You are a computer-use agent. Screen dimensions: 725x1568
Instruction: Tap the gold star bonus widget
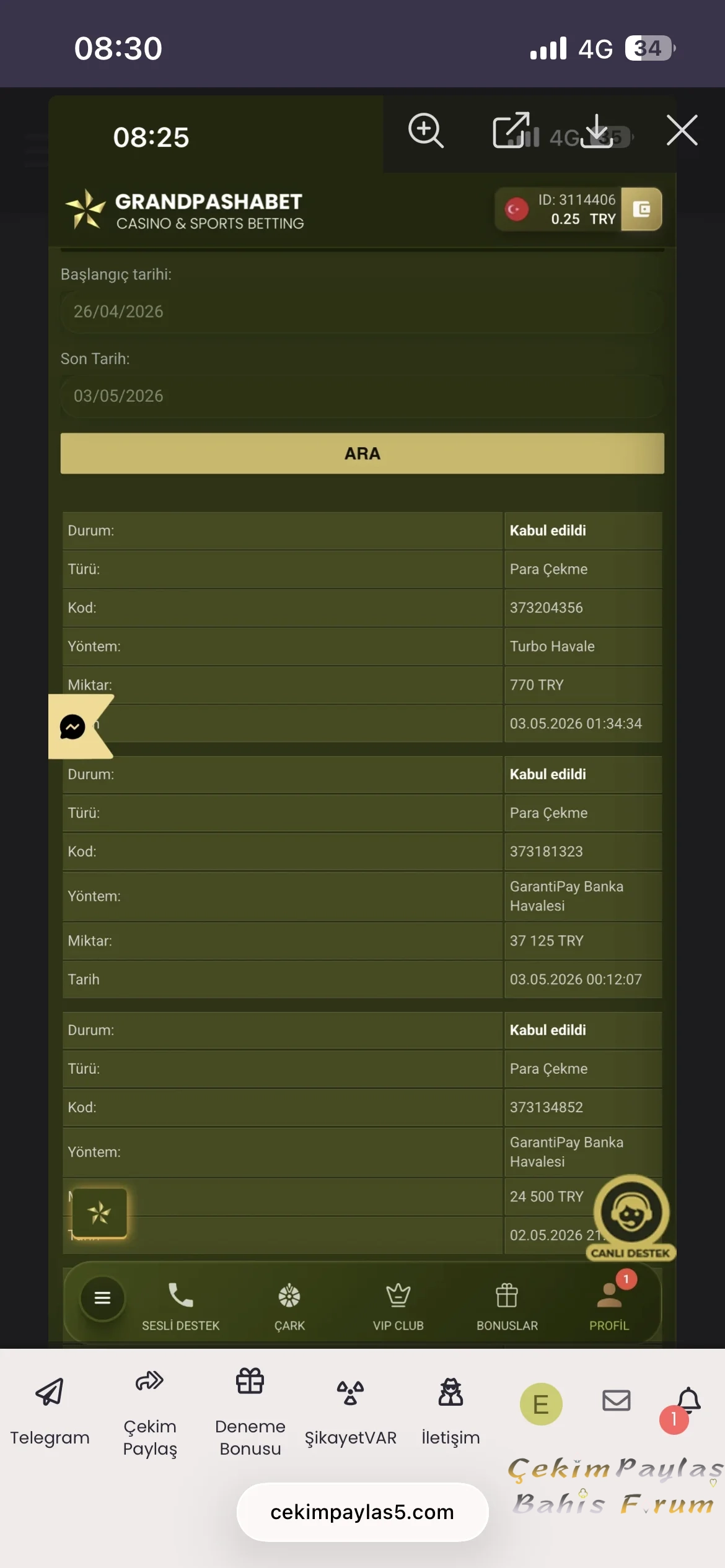(99, 1213)
